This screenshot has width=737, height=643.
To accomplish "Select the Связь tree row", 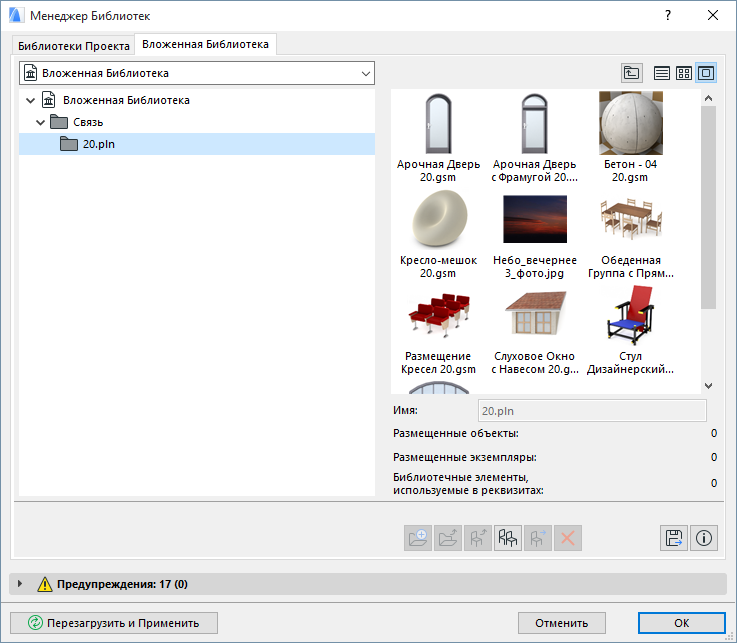I will 197,122.
